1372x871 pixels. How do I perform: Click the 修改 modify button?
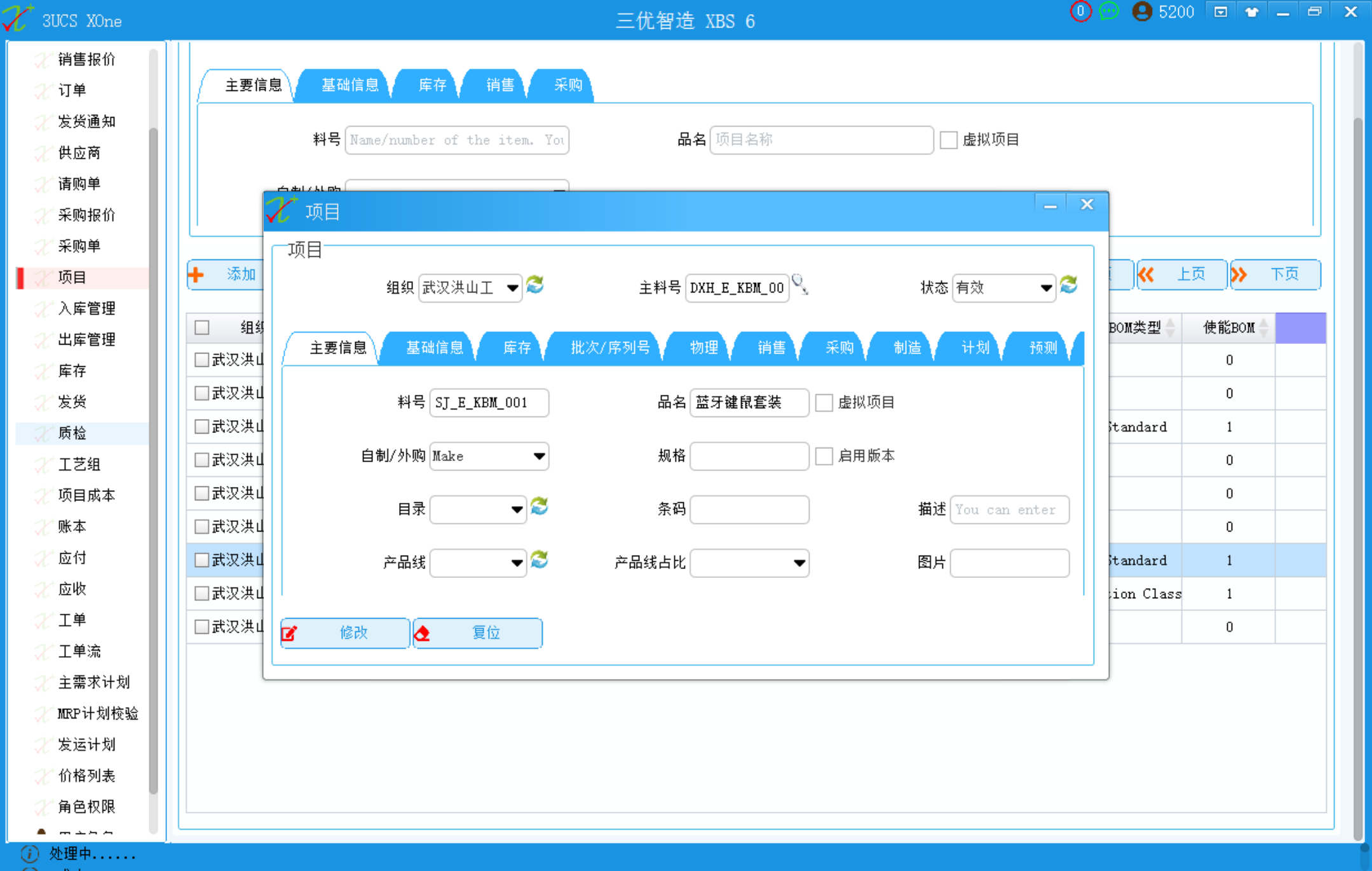click(x=345, y=633)
